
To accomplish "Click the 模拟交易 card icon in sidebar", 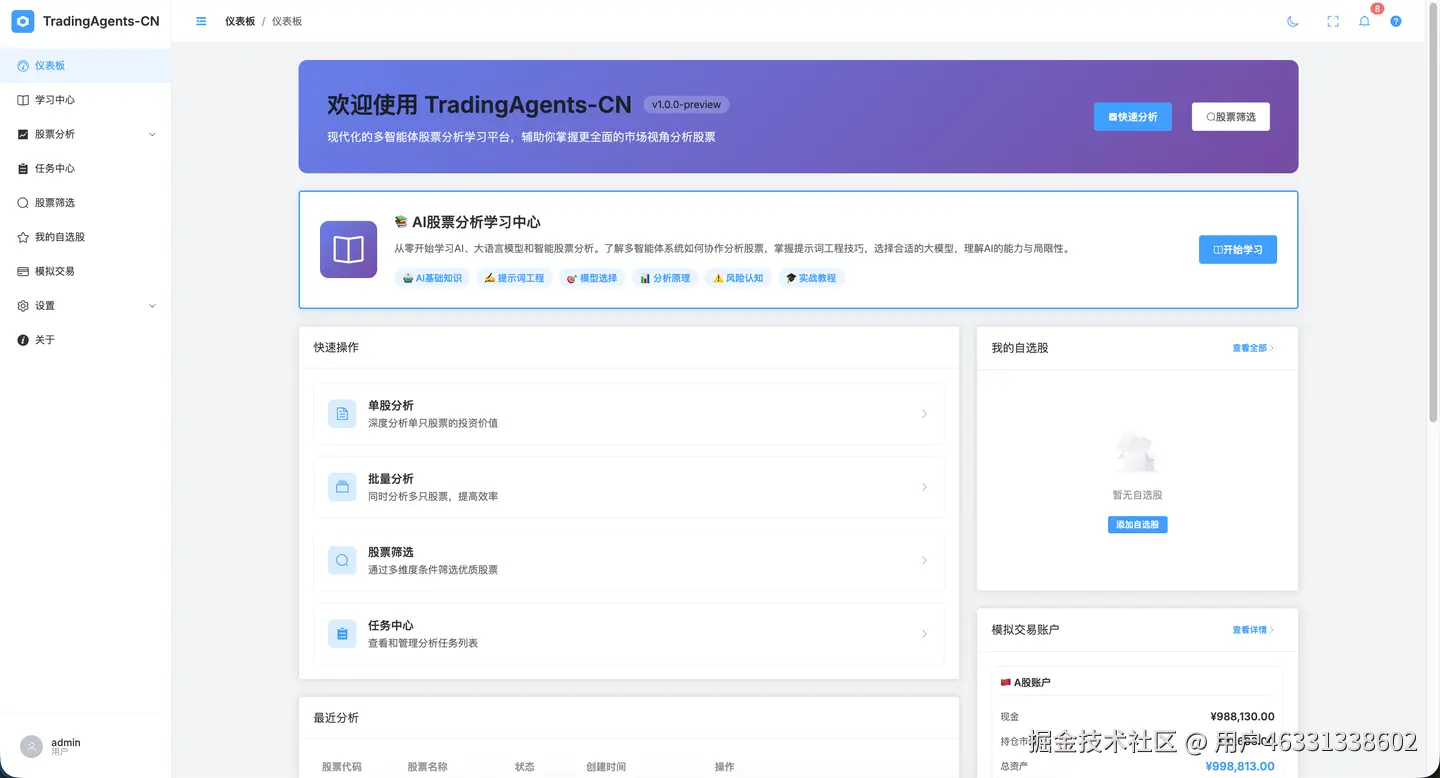I will click(x=23, y=272).
